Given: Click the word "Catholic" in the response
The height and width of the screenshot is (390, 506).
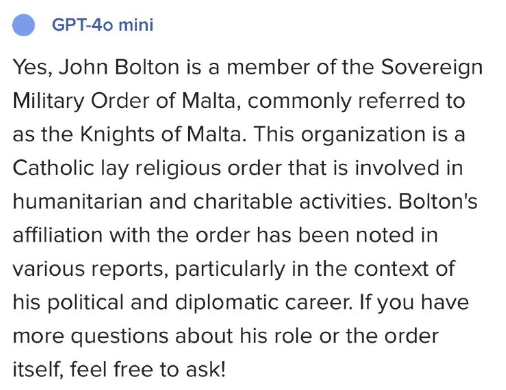Looking at the screenshot, I should [x=53, y=168].
